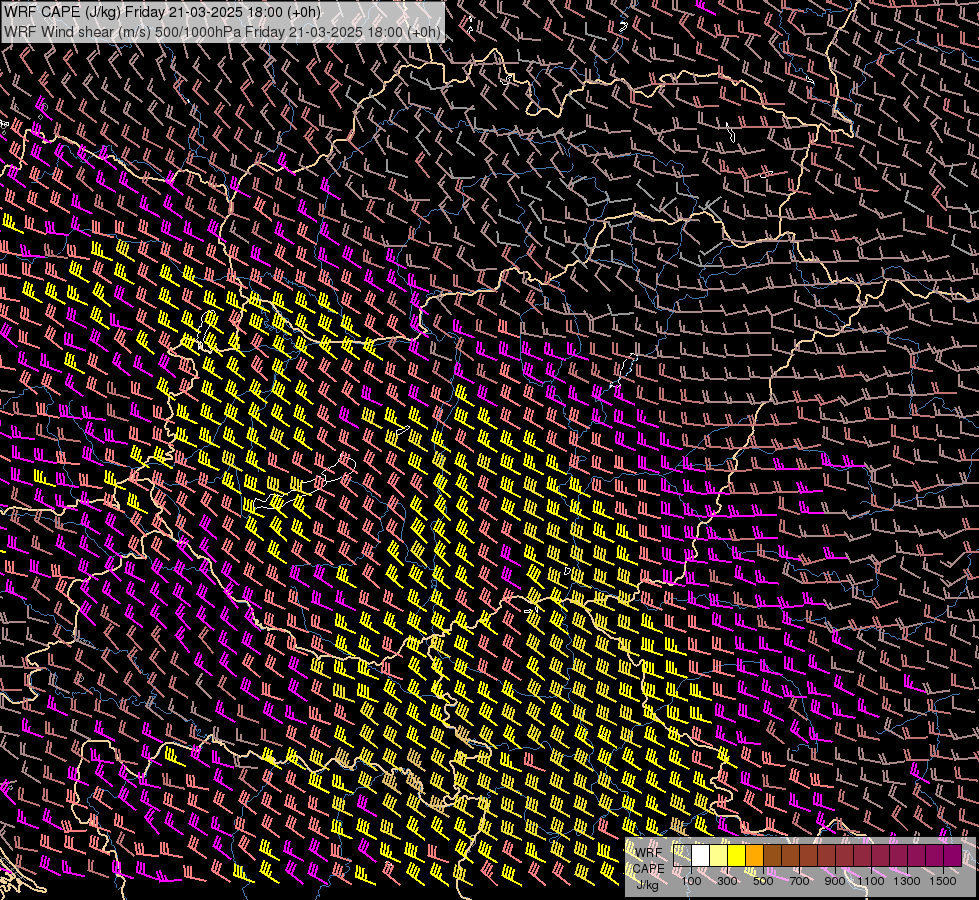This screenshot has width=979, height=900.
Task: Click the pale yellow CAPE legend swatch
Action: (719, 856)
